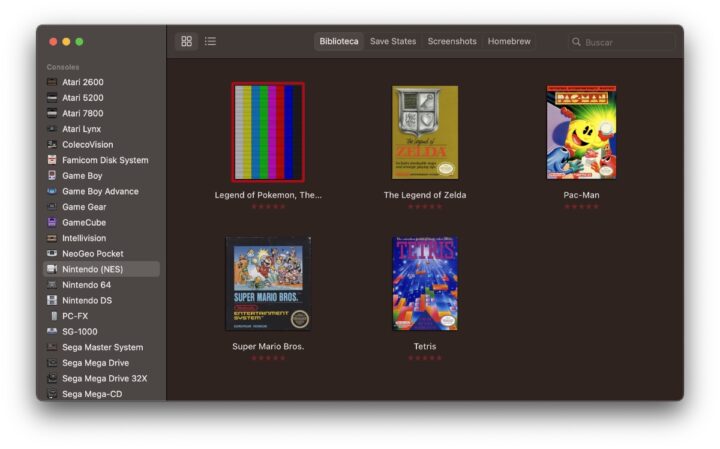This screenshot has width=720, height=449.
Task: Select Sega Mega-CD label
Action: [x=92, y=394]
